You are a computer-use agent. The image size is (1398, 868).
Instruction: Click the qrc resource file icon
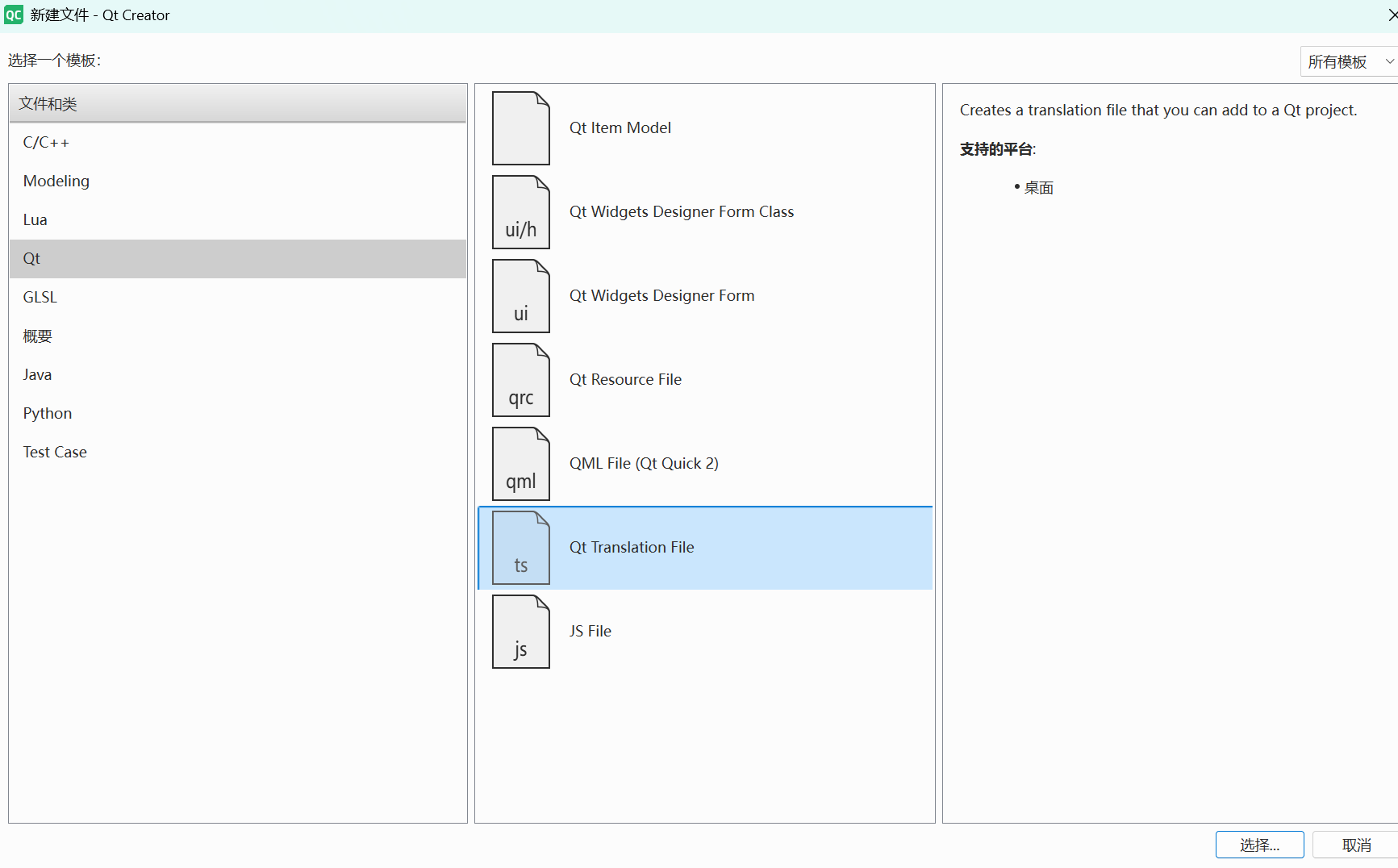tap(521, 380)
